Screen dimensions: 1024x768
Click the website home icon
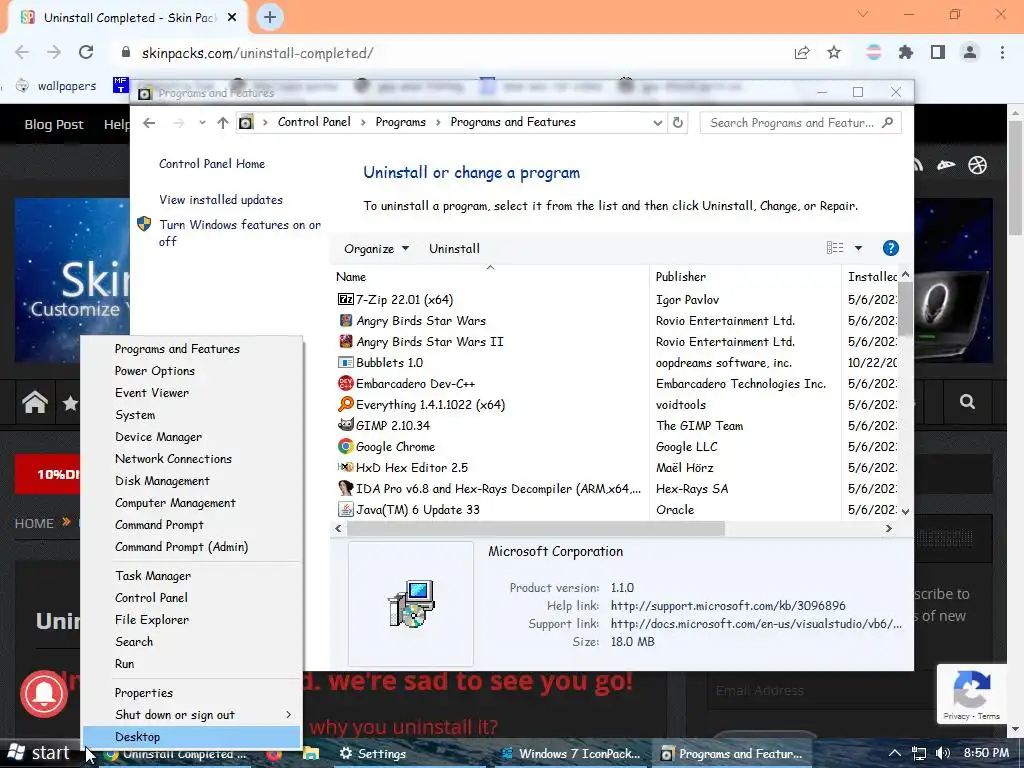click(x=35, y=402)
